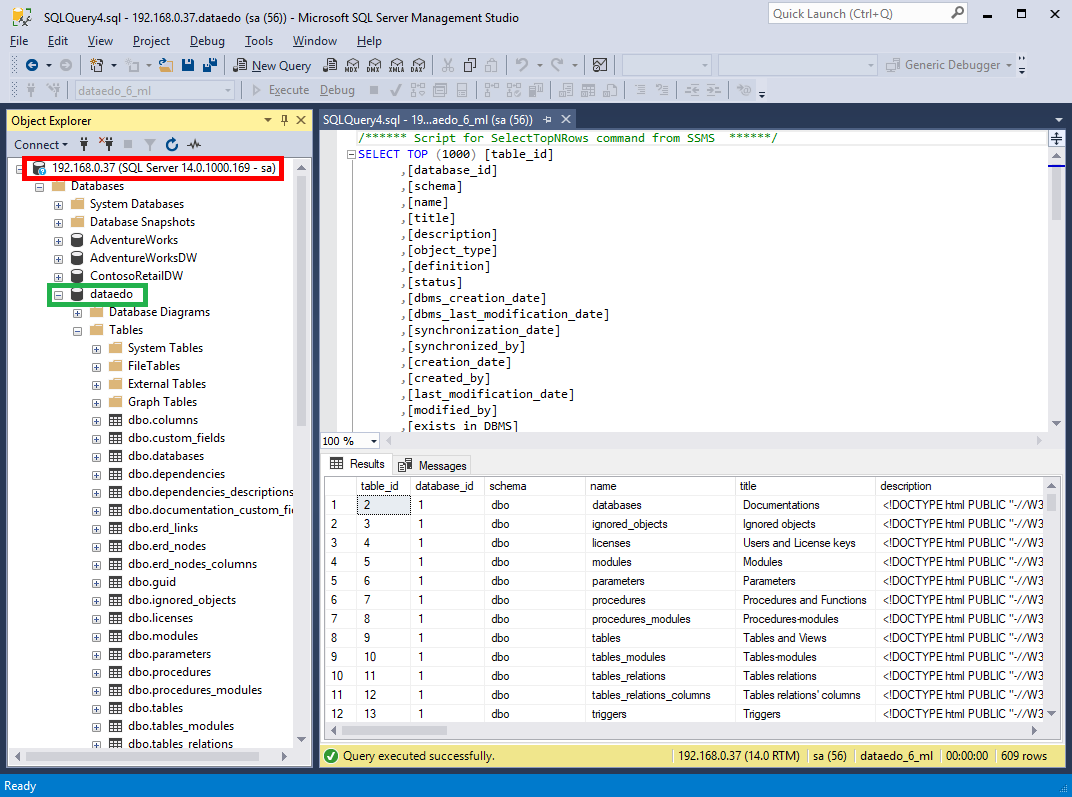1072x797 pixels.
Task: Click the DAX query toolbar icon
Action: click(418, 65)
